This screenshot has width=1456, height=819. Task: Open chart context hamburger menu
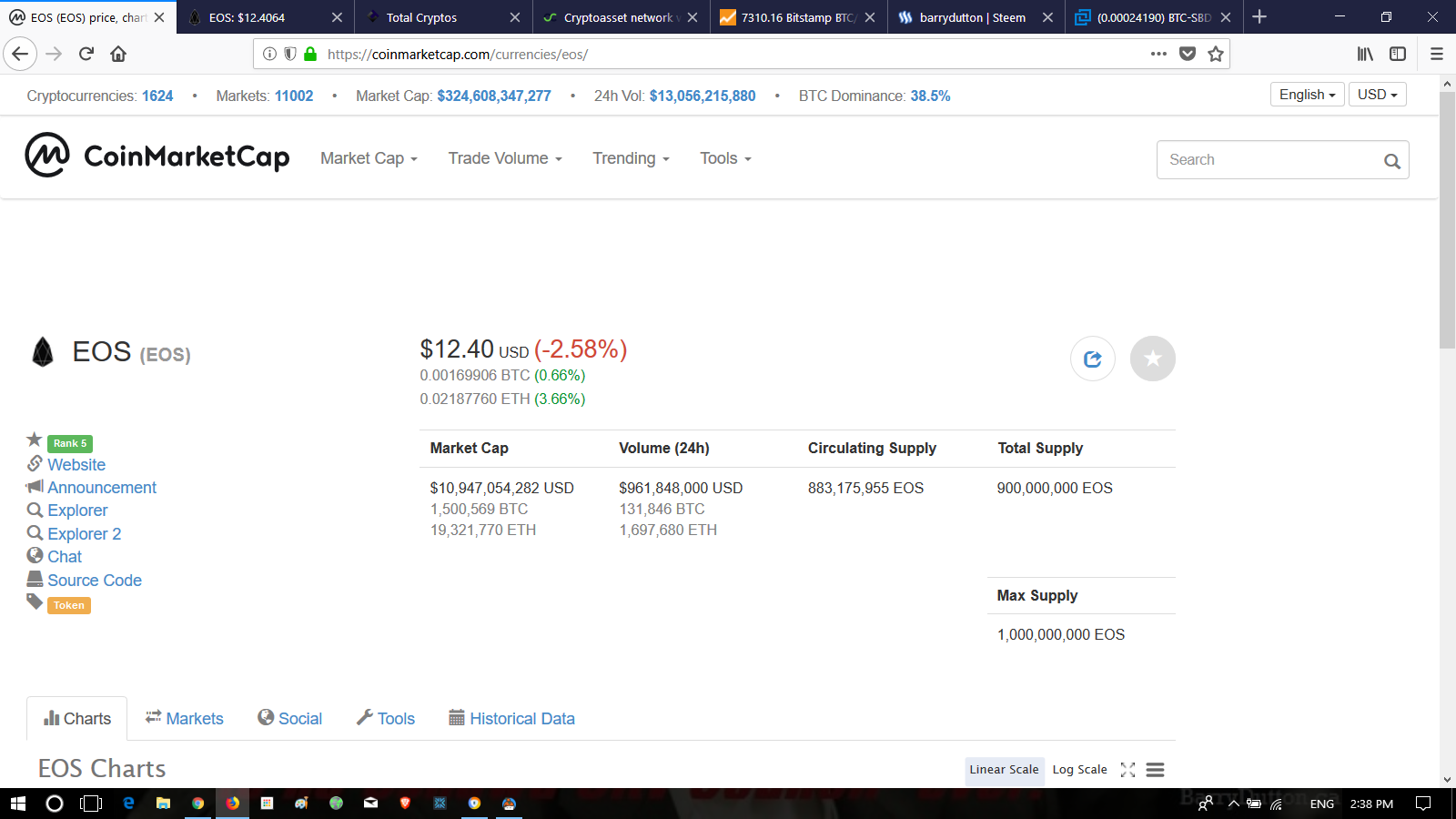click(x=1155, y=770)
